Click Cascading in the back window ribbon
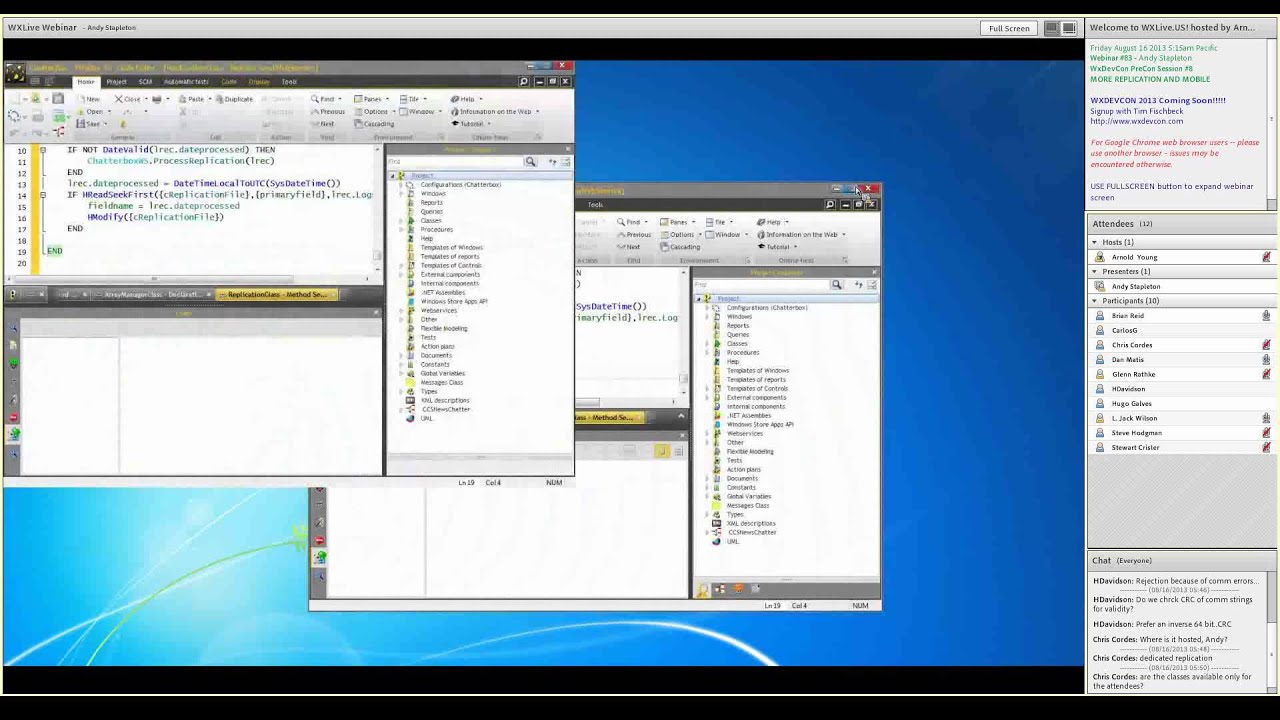Viewport: 1280px width, 720px height. 681,247
